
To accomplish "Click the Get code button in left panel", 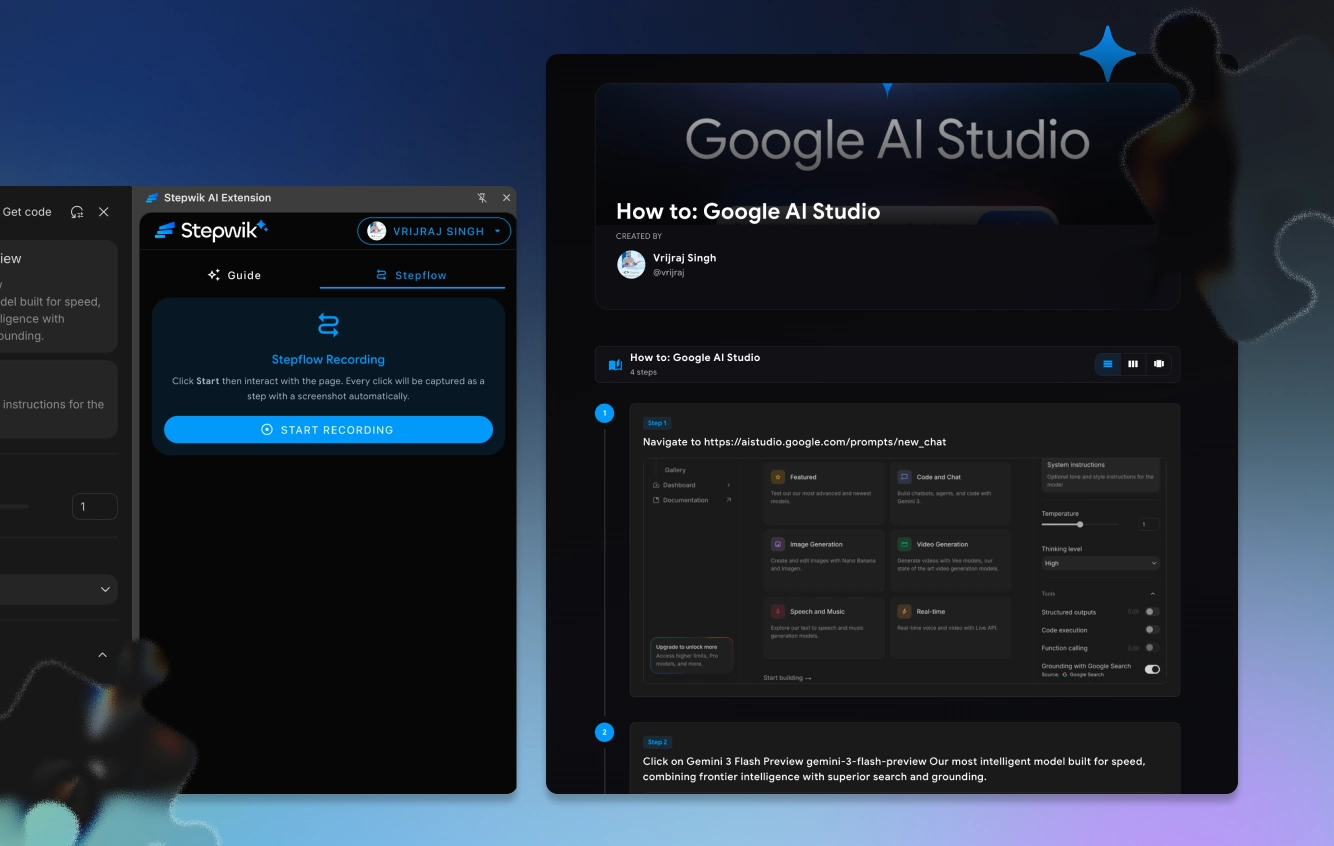I will (x=27, y=212).
